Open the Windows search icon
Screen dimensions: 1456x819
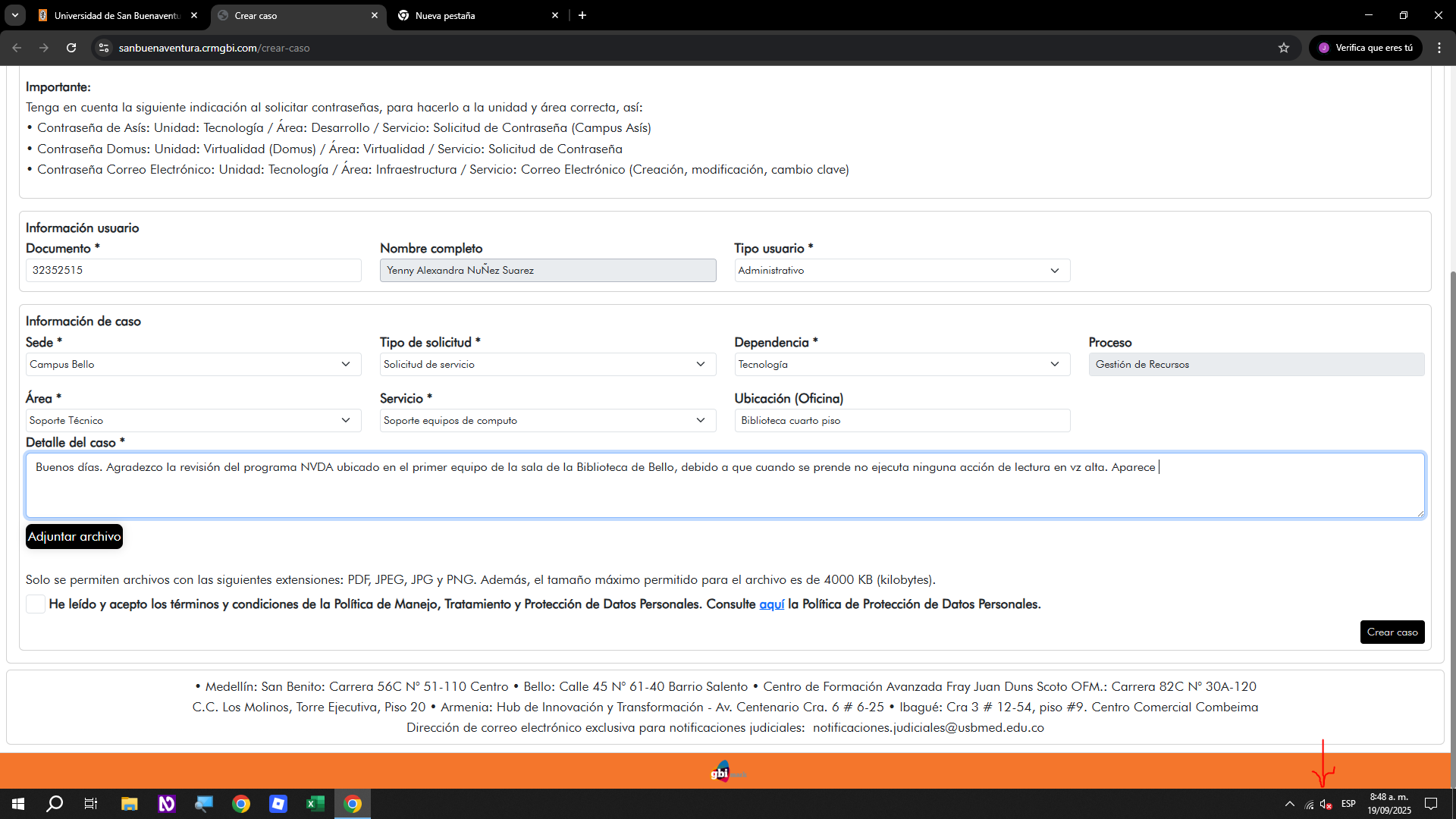pyautogui.click(x=55, y=804)
